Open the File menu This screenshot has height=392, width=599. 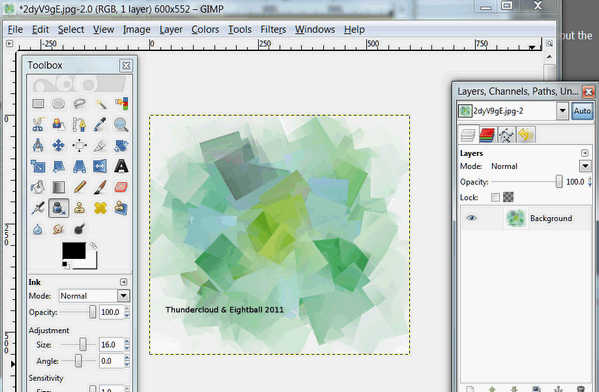pyautogui.click(x=15, y=29)
